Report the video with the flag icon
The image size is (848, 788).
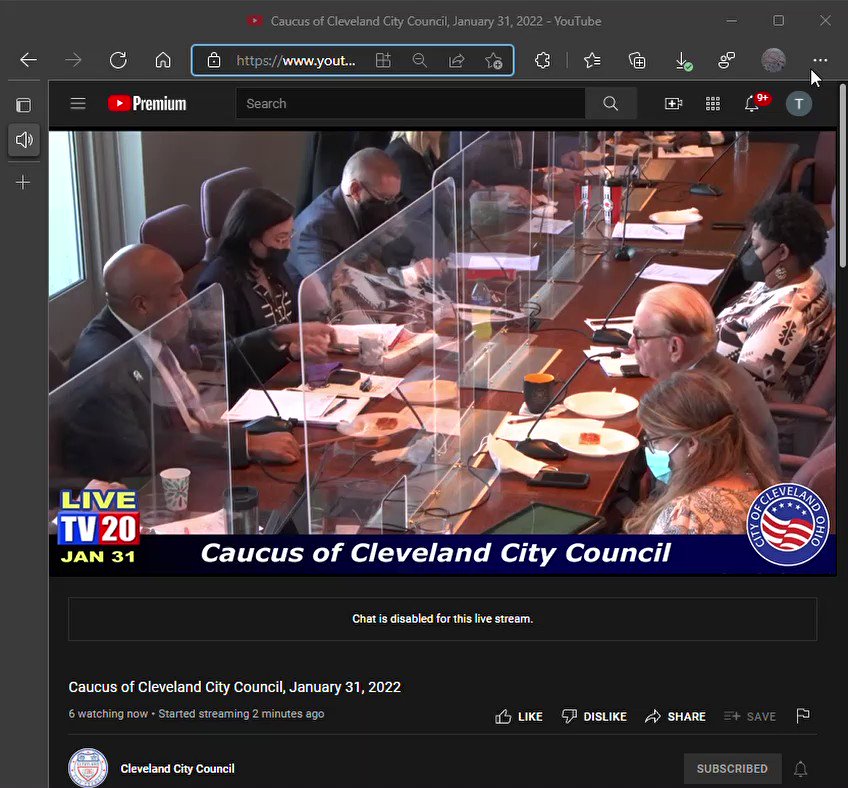pyautogui.click(x=803, y=716)
